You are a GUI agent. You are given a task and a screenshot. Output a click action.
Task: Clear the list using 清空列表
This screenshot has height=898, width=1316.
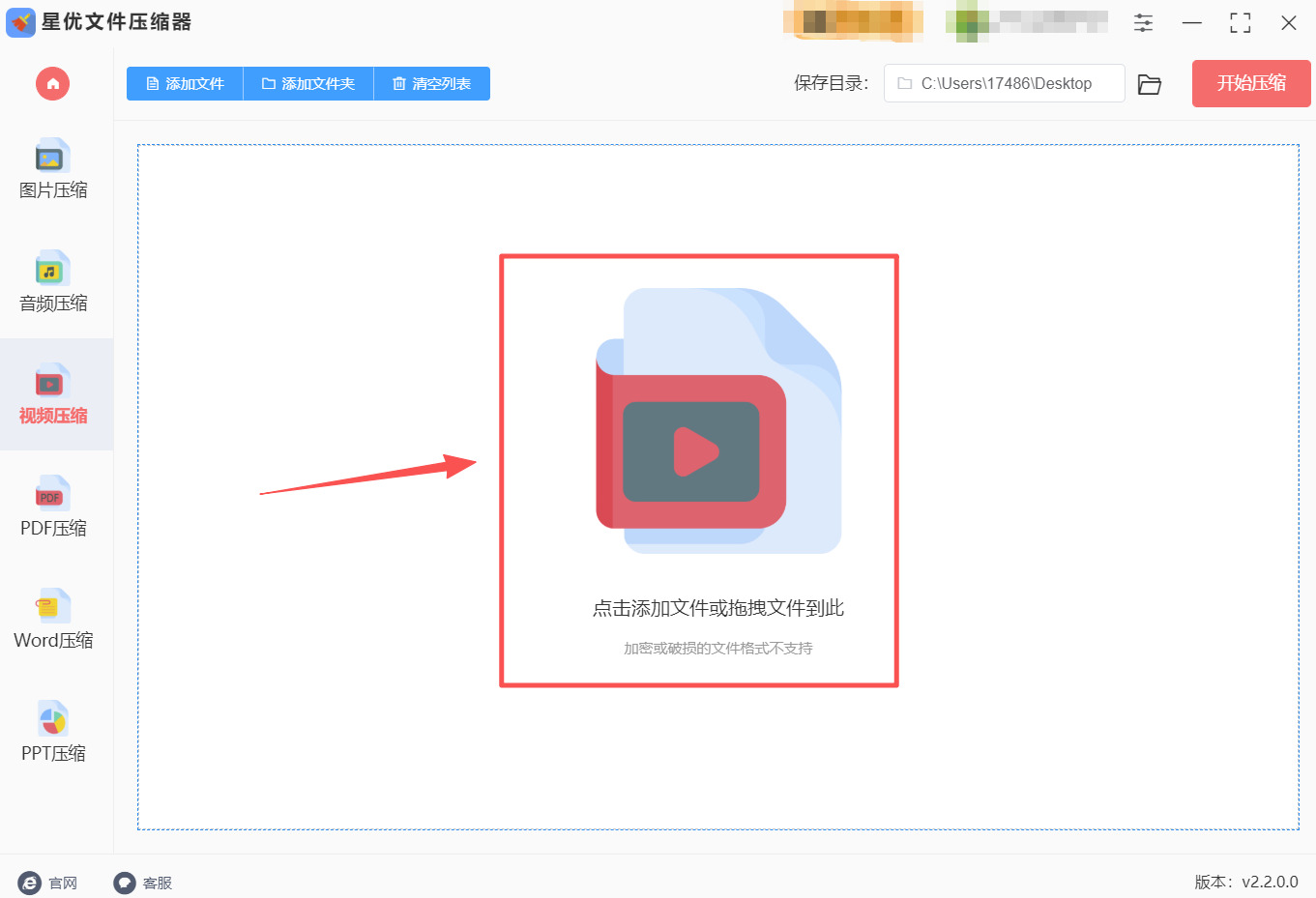(x=431, y=83)
